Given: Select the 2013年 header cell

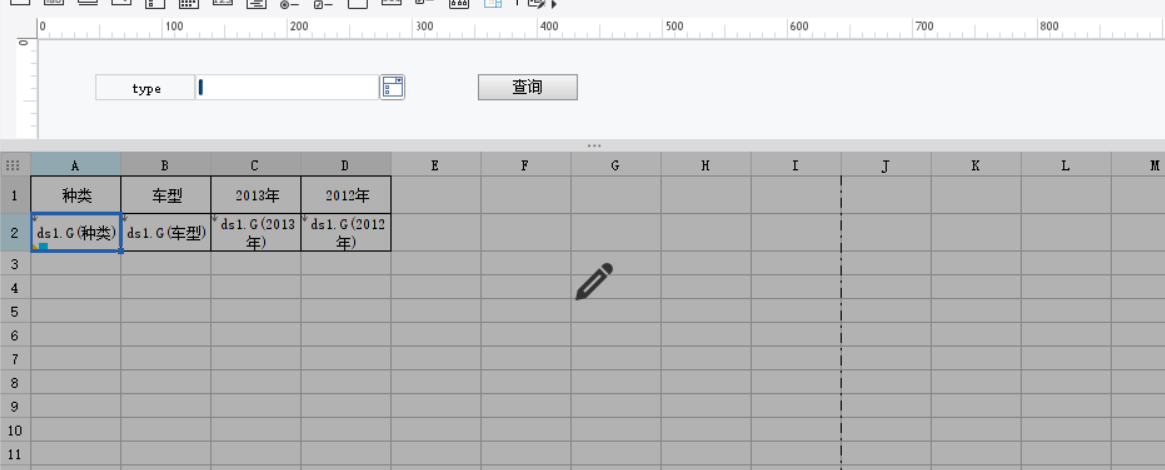Looking at the screenshot, I should pos(256,195).
